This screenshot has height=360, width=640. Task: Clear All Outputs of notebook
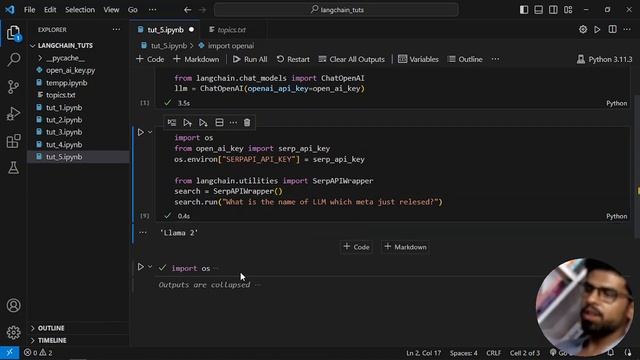351,59
